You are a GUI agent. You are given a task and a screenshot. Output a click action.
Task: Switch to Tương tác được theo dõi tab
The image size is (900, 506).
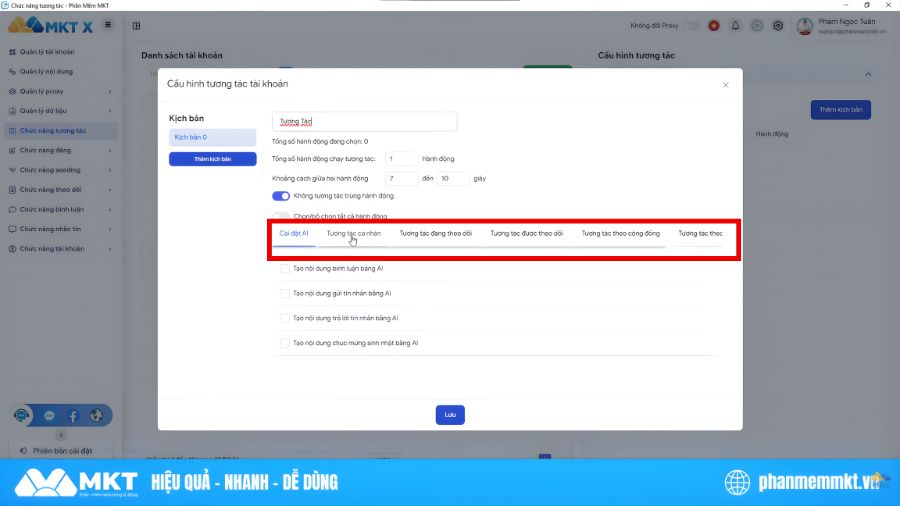point(526,233)
